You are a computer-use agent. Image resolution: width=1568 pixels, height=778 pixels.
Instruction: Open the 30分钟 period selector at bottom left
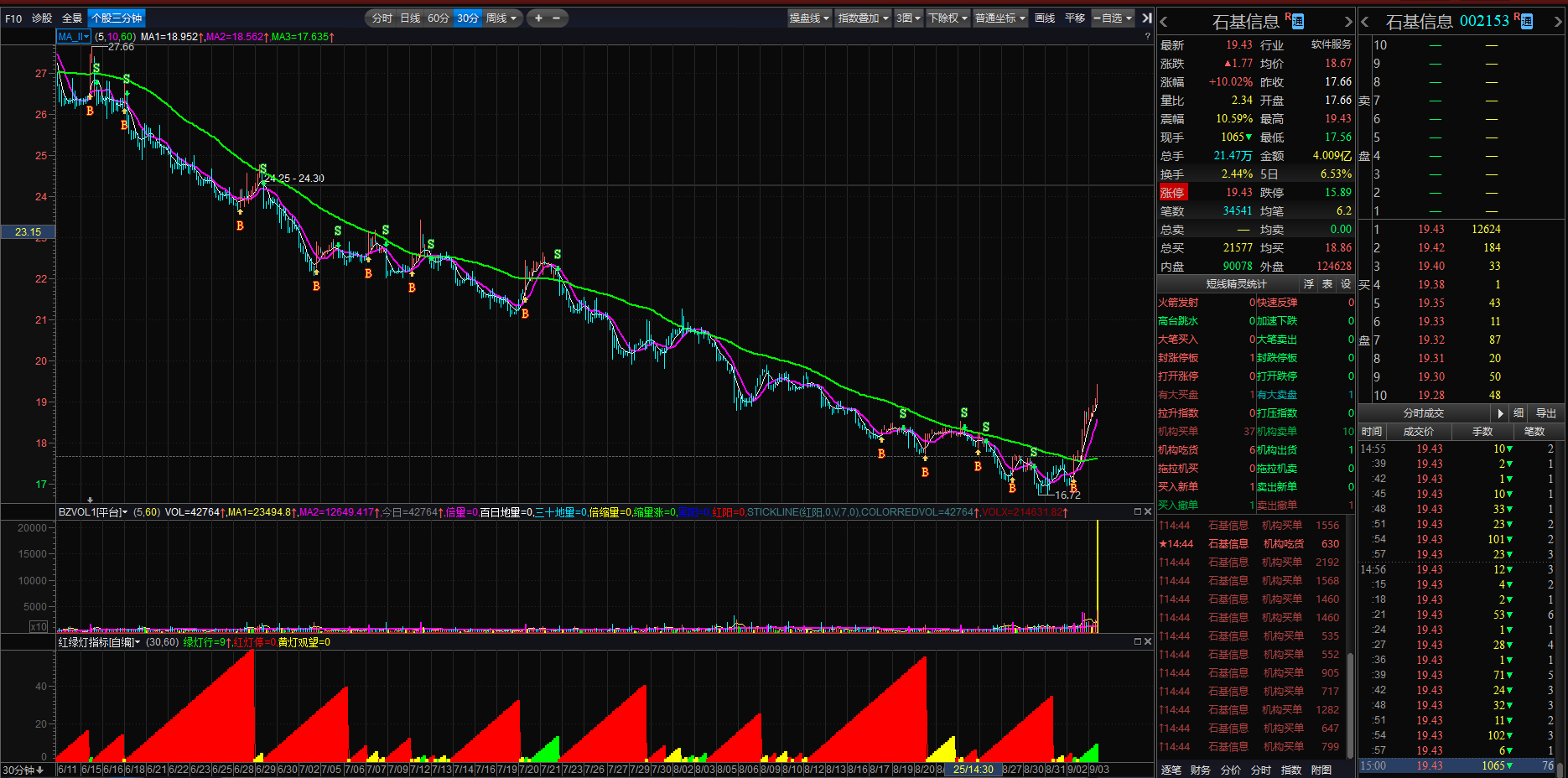pyautogui.click(x=23, y=770)
